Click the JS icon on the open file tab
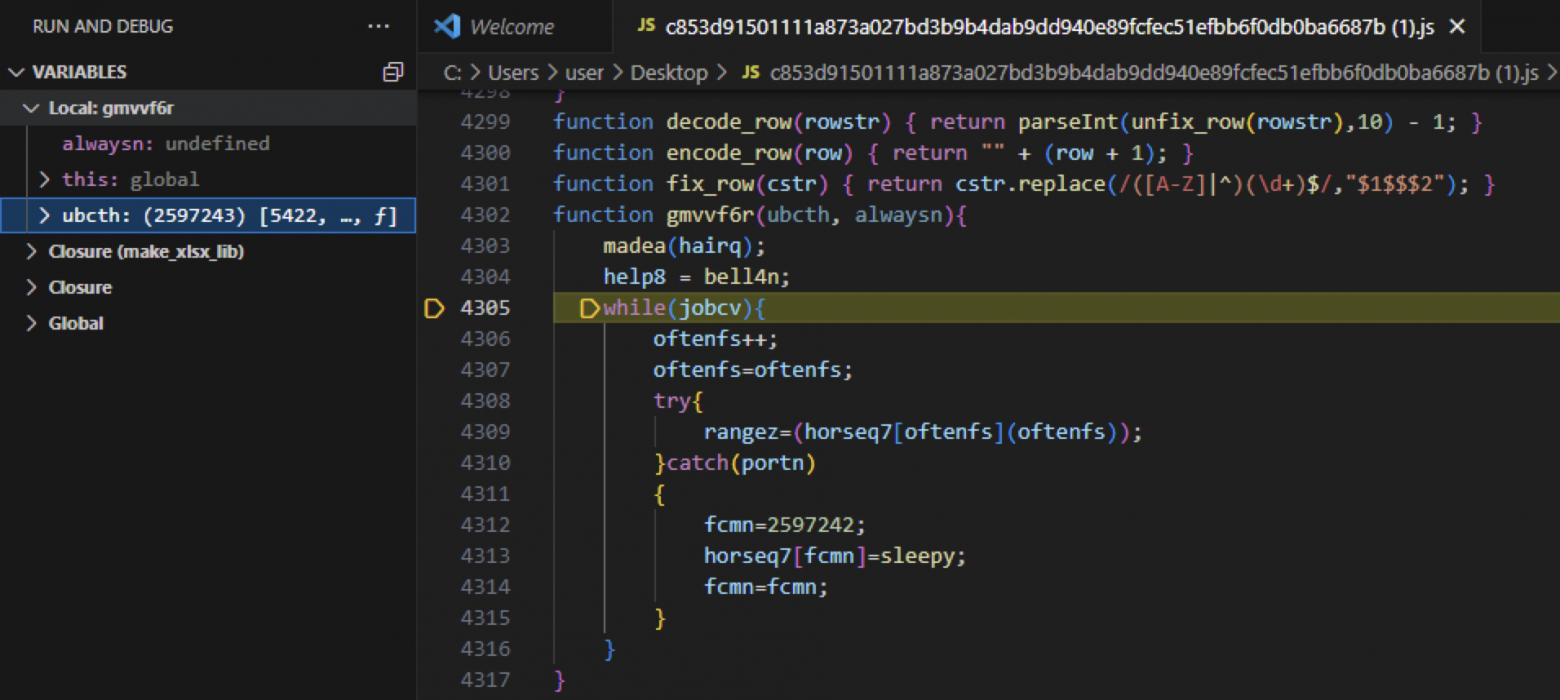Image resolution: width=1560 pixels, height=700 pixels. 645,27
